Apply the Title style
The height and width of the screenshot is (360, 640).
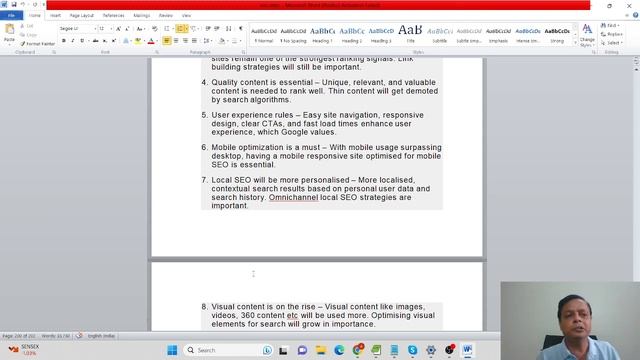pyautogui.click(x=410, y=35)
